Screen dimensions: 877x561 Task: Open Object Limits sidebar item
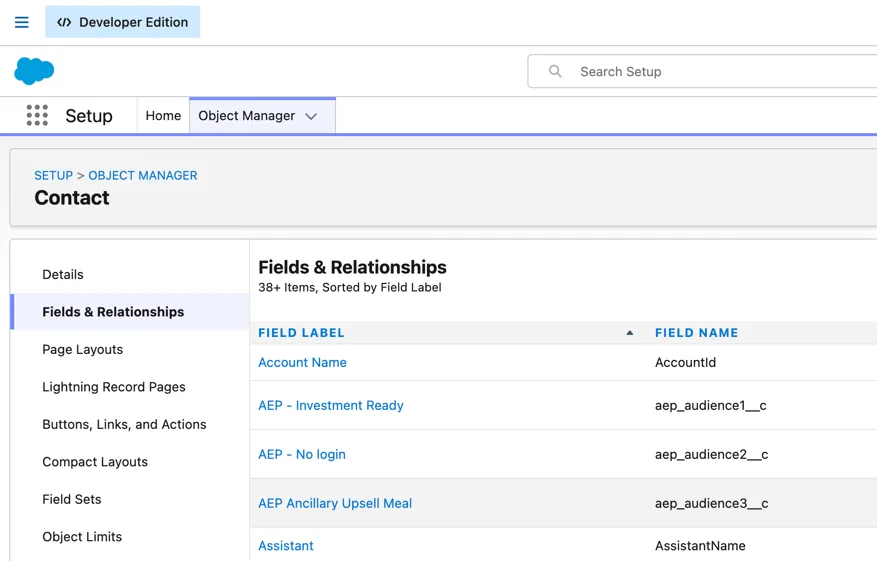tap(82, 537)
